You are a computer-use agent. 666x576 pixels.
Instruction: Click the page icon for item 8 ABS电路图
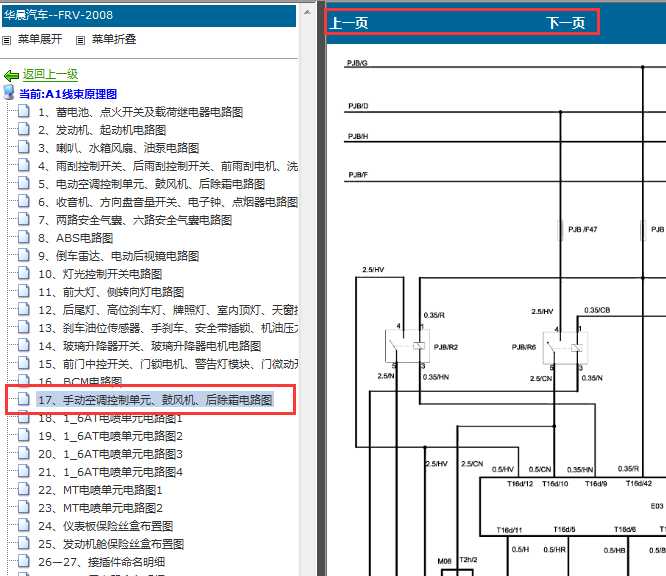click(24, 237)
